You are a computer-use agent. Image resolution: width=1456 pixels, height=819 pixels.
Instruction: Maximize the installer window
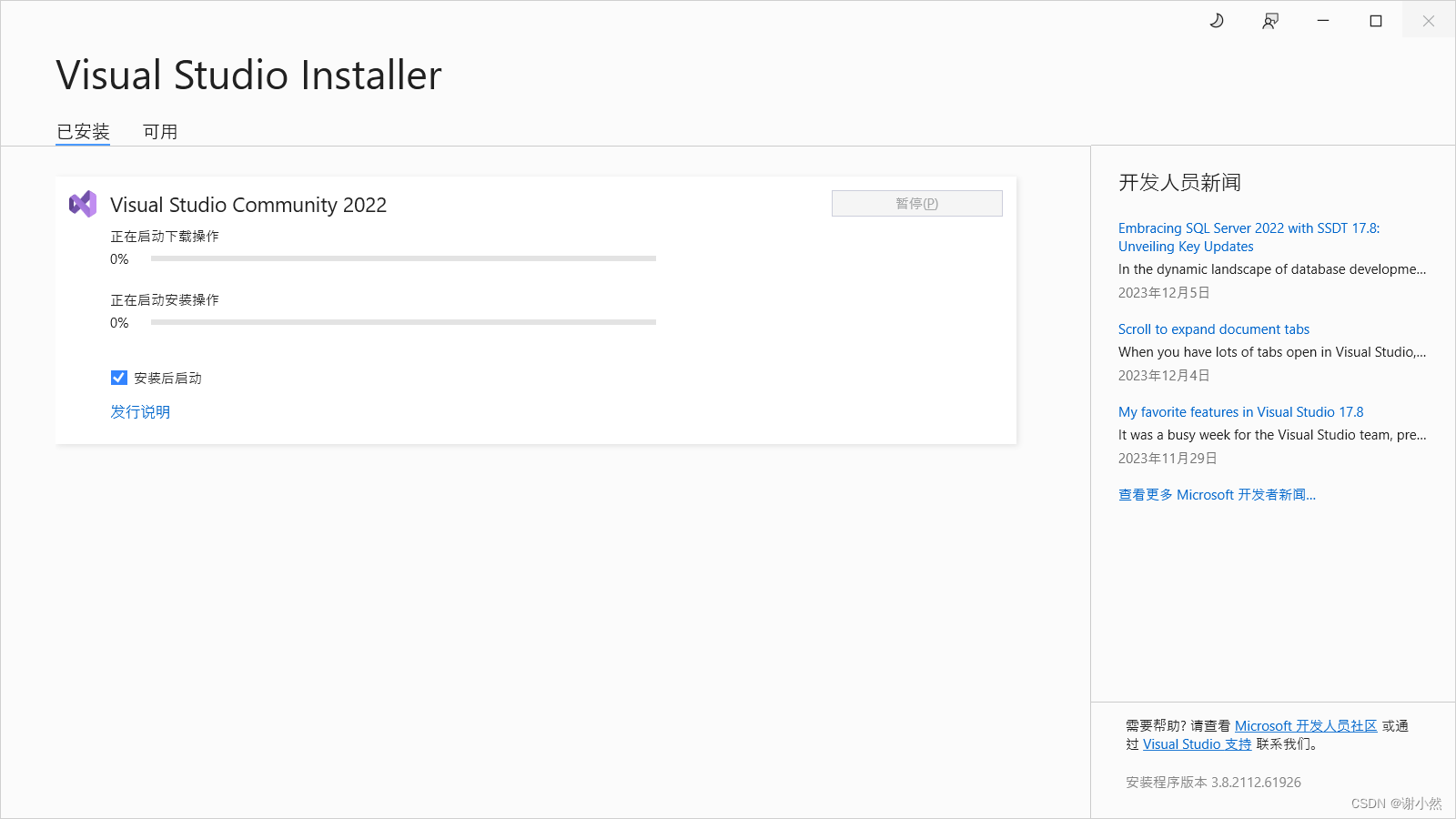1376,21
